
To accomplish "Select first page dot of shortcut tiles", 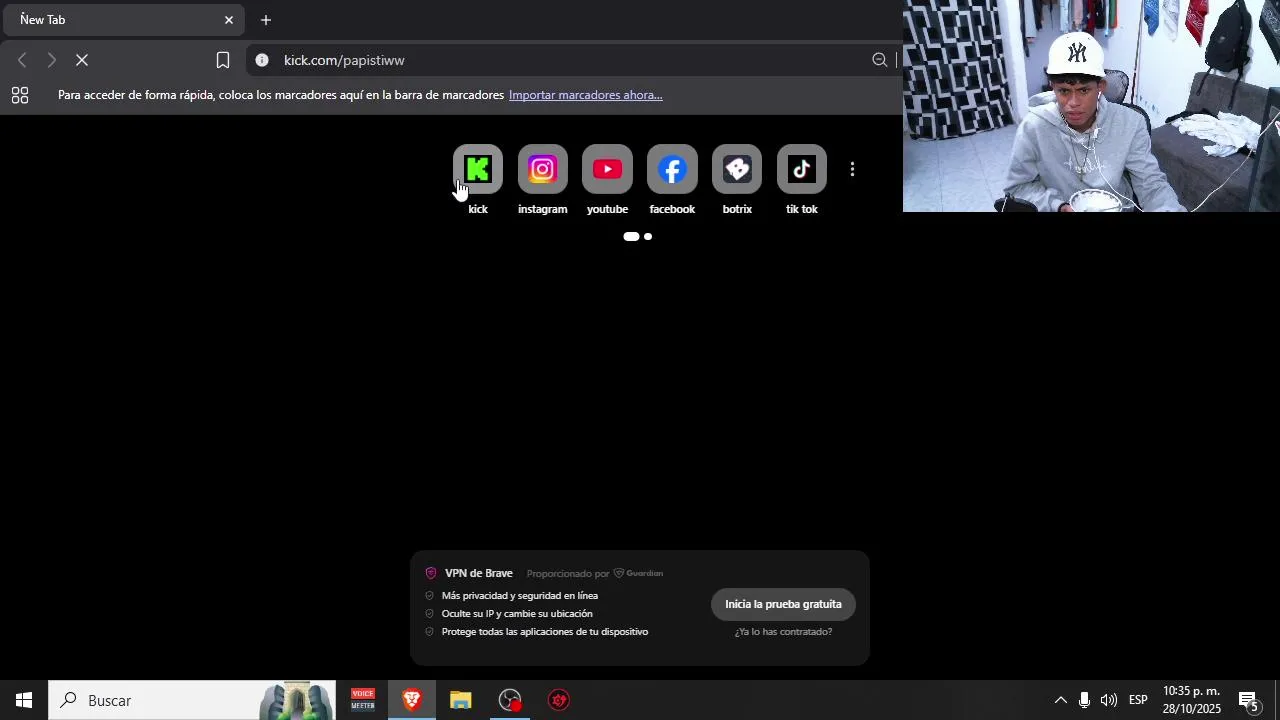I will [x=631, y=237].
